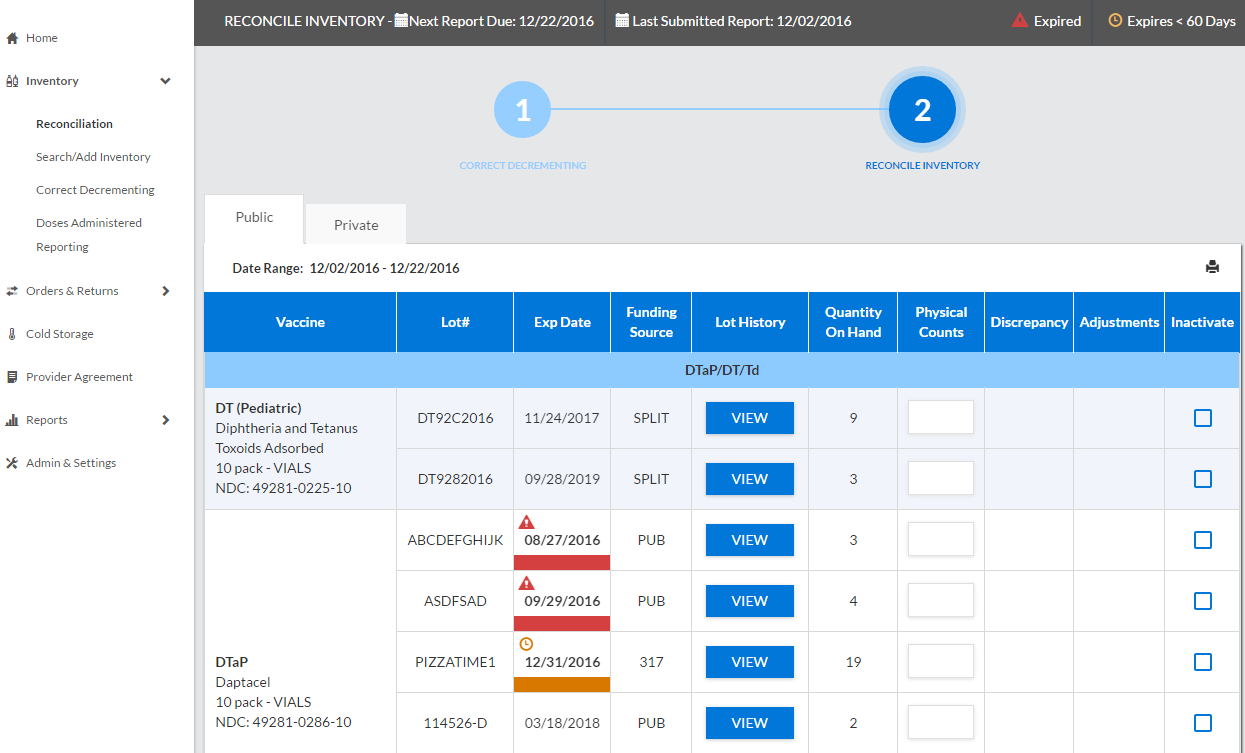1245x753 pixels.
Task: Select the Inactivate checkbox for lot ABCDEFGHIJK
Action: pos(1202,539)
